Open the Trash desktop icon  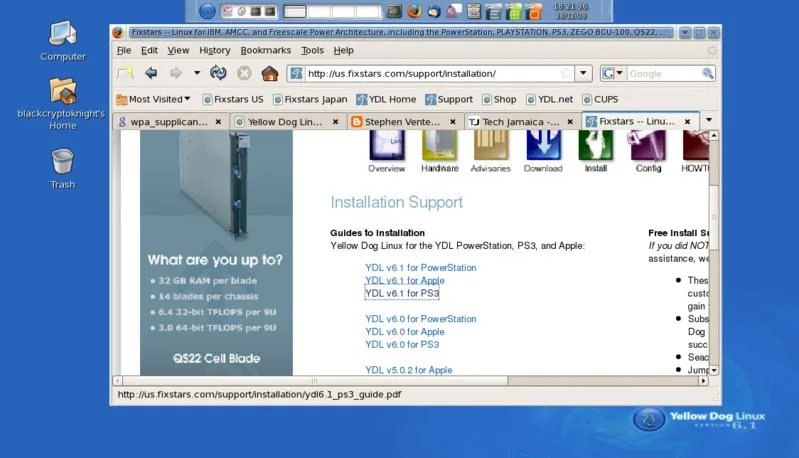(x=62, y=169)
